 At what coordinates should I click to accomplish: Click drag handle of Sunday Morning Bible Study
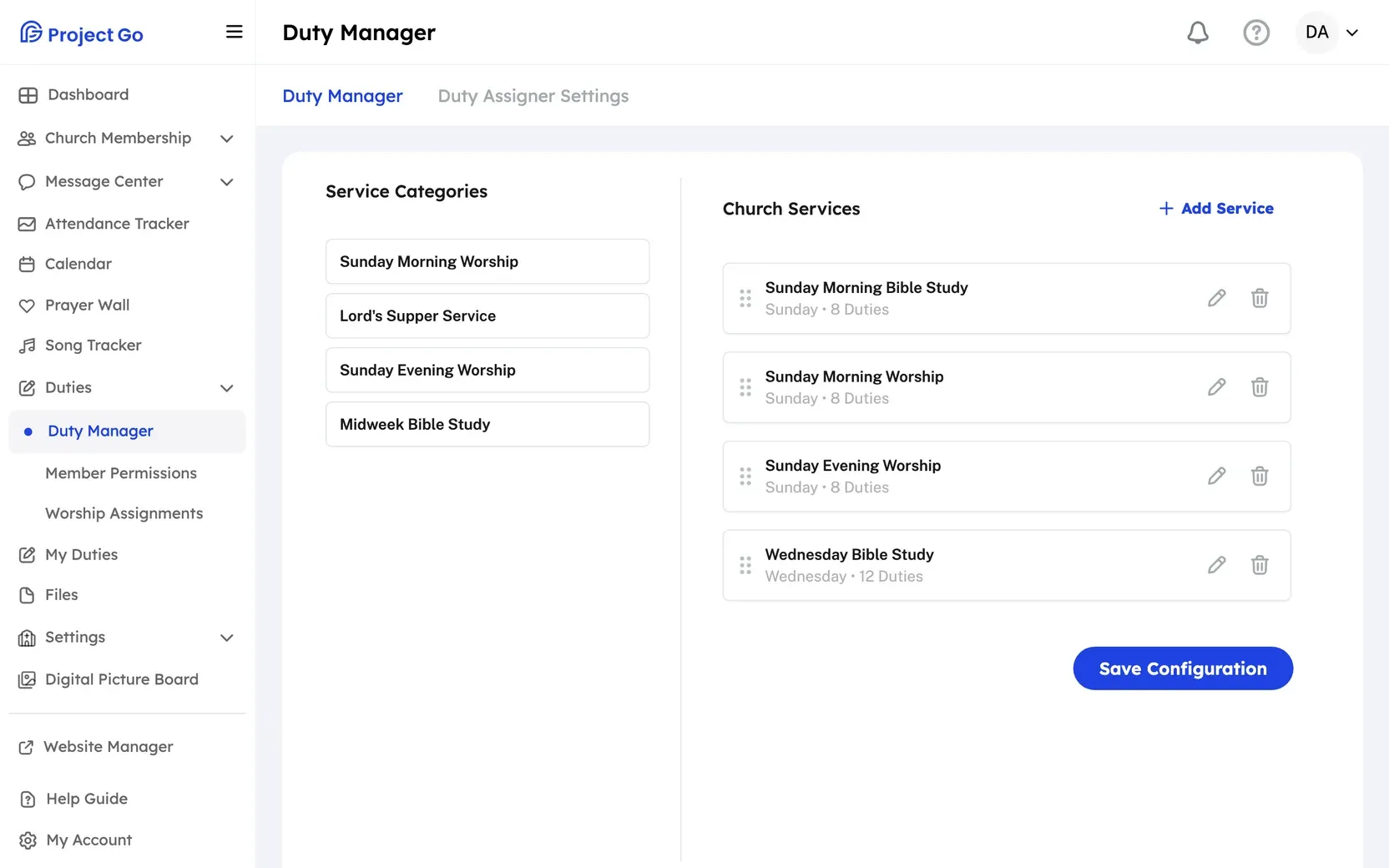tap(745, 298)
